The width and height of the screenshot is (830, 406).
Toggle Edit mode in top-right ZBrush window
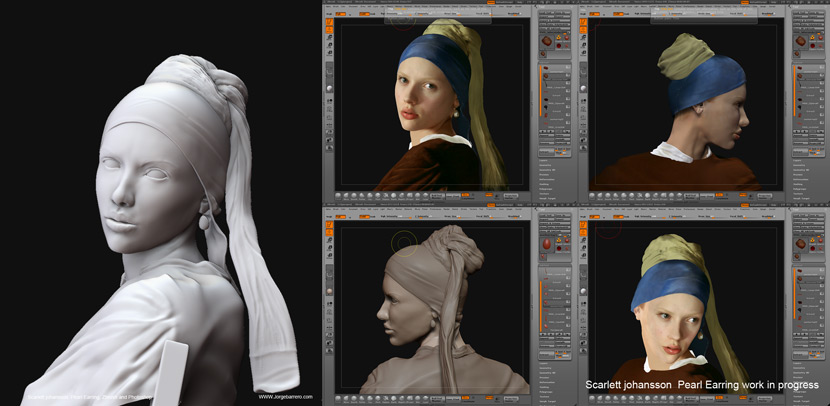583,22
